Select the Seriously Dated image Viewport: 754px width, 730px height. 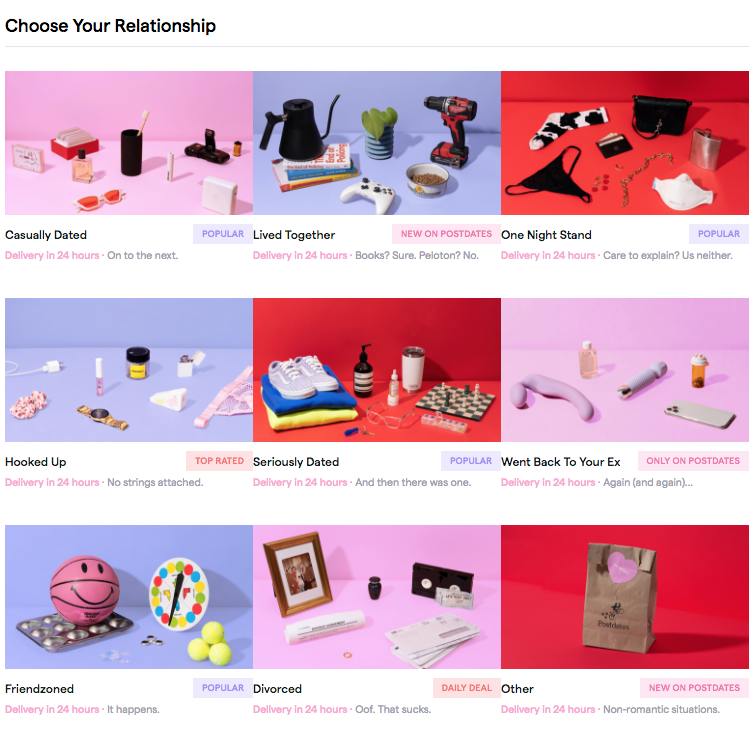(x=377, y=370)
